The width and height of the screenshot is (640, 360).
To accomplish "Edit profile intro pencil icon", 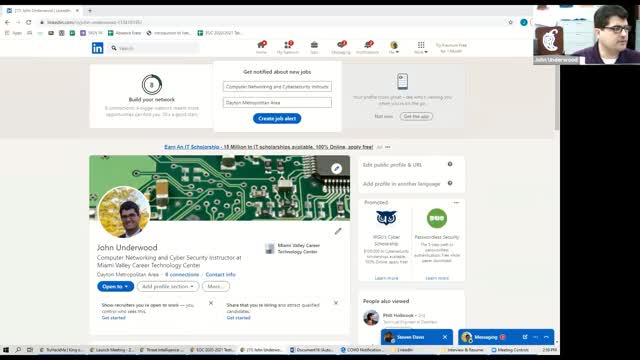I will (x=338, y=231).
